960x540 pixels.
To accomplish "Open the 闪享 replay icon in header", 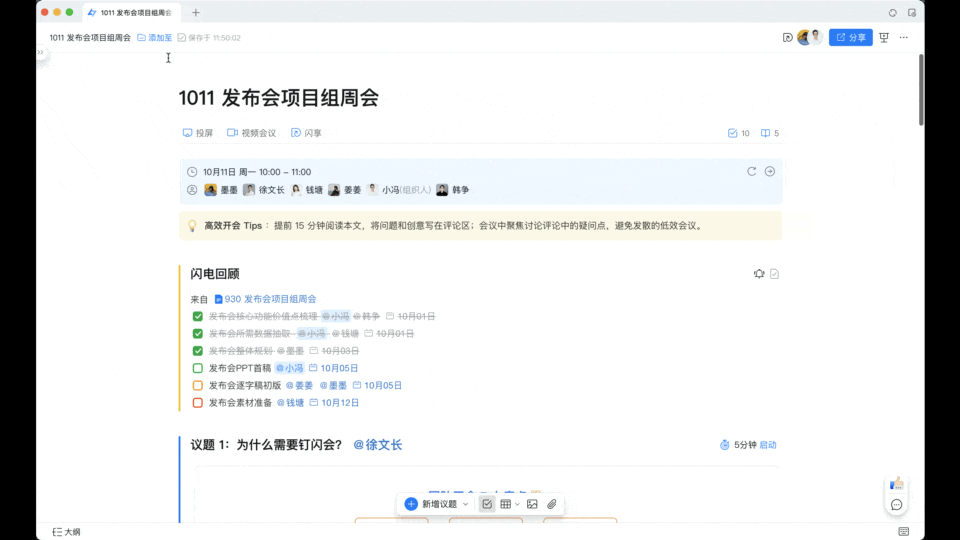I will point(787,37).
